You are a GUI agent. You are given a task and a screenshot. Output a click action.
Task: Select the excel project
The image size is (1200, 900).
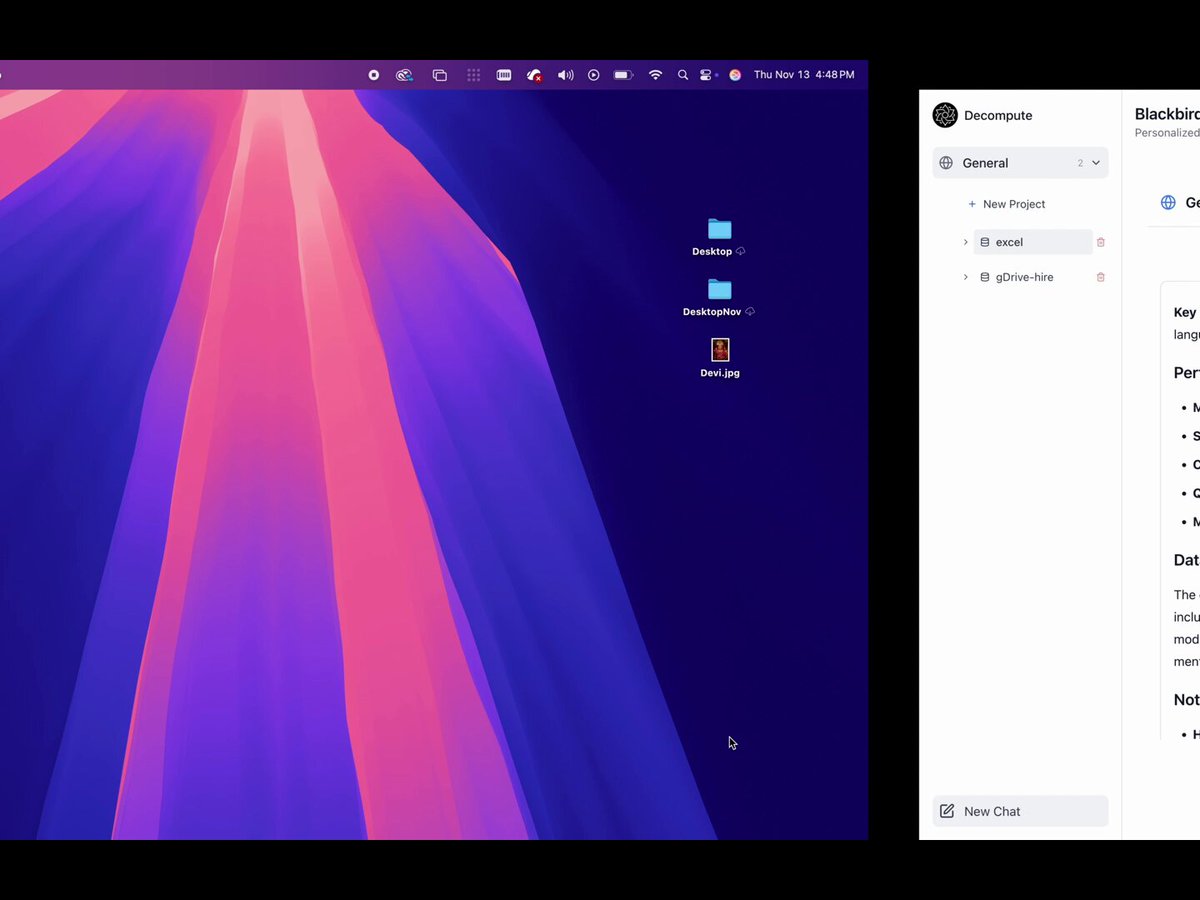pos(1033,242)
